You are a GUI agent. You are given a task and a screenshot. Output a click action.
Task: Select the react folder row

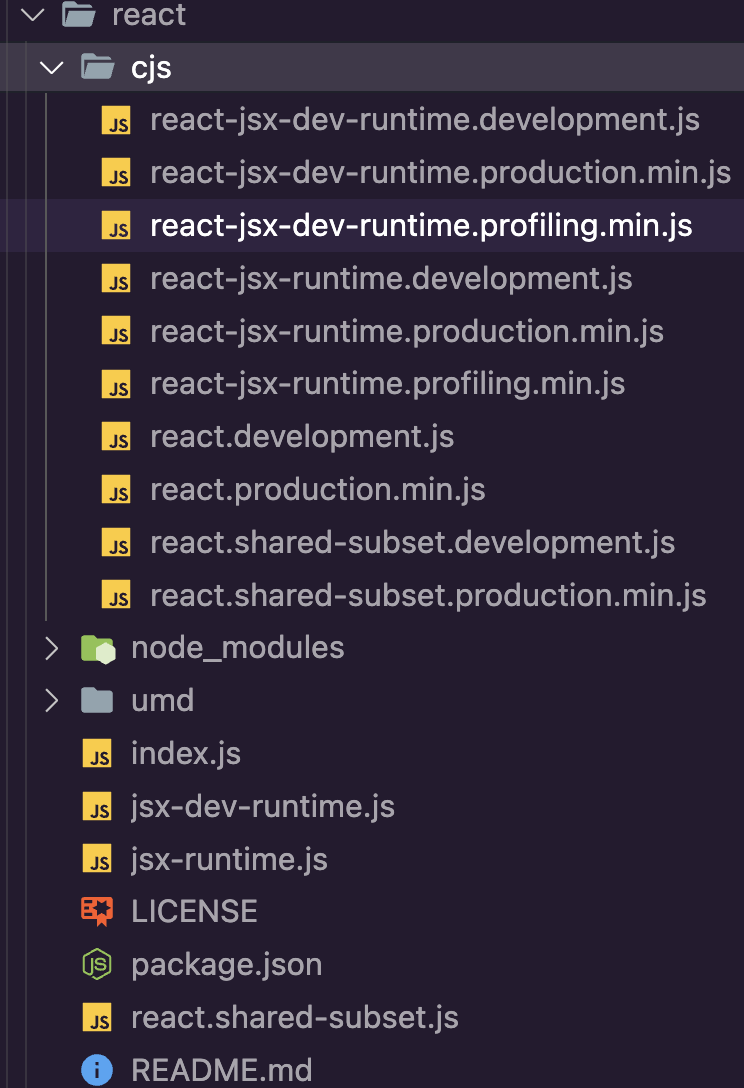(372, 15)
